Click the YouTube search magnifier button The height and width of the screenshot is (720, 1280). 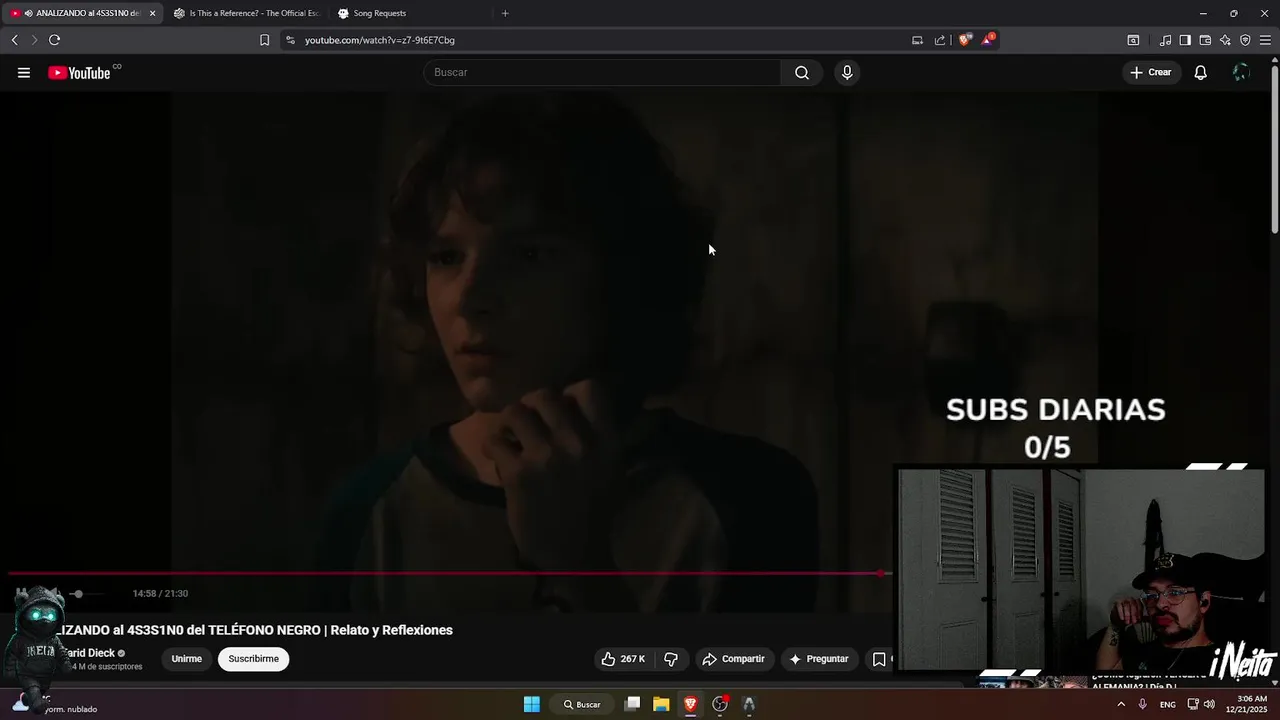[802, 72]
